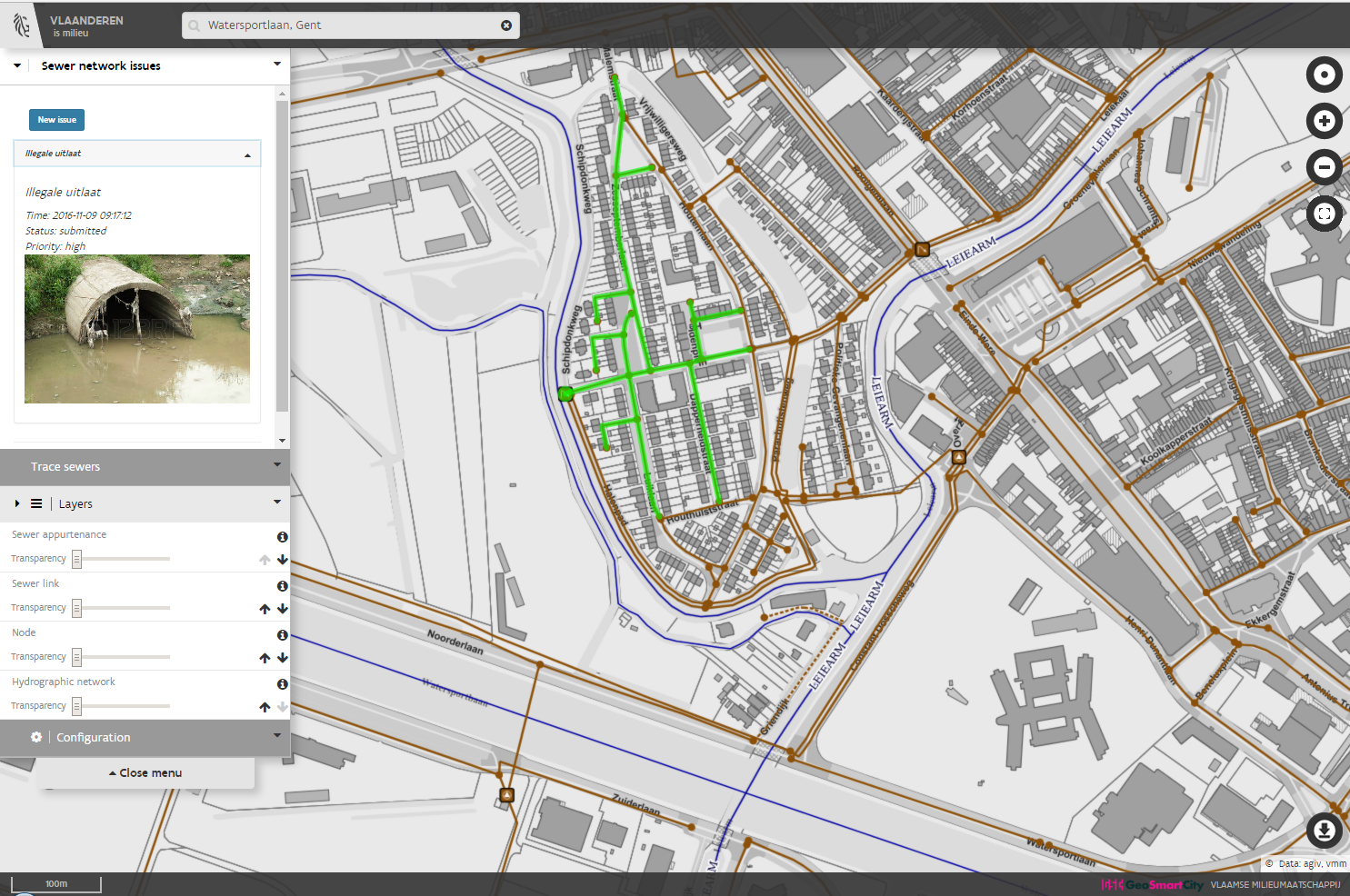Collapse Sewer network issues panel

click(17, 65)
